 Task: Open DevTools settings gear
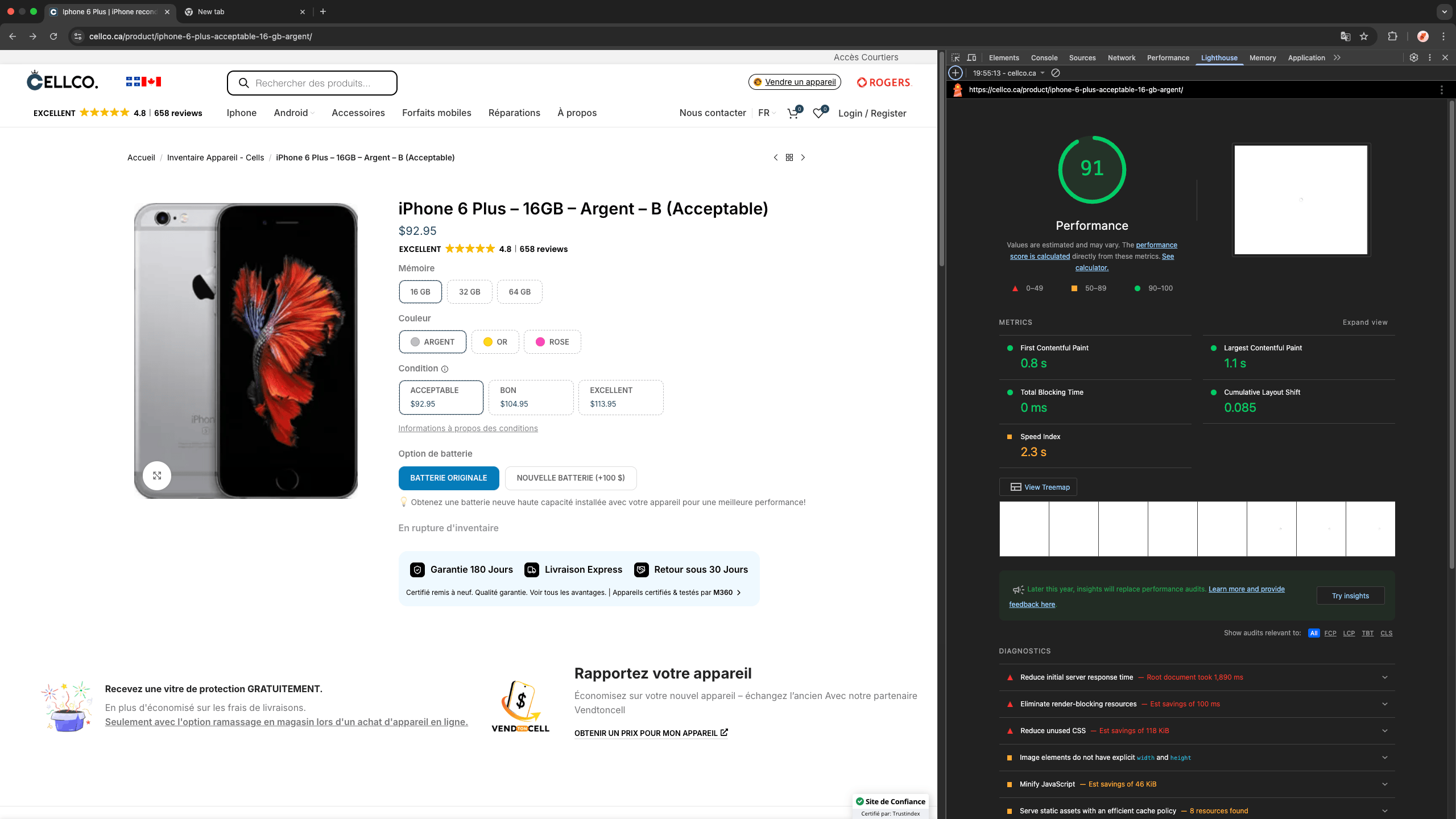pyautogui.click(x=1414, y=57)
